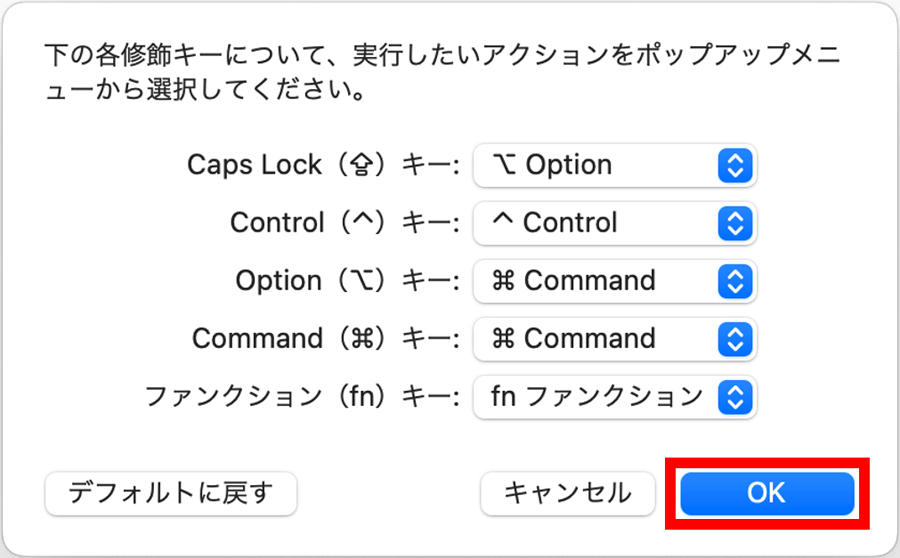Open the Option key popup menu

point(613,281)
